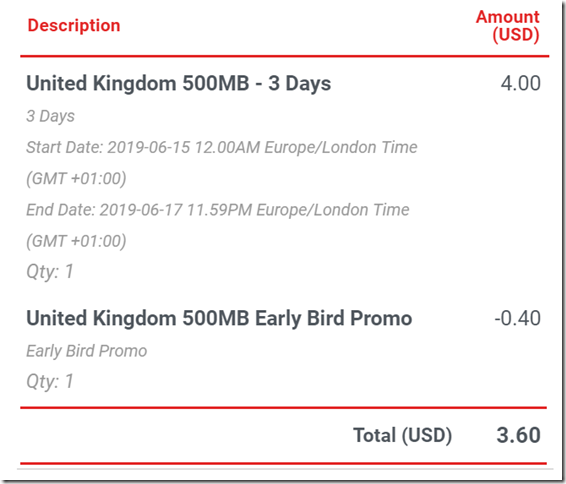
Task: Select the End Date 2019-06-17 line
Action: coord(218,210)
